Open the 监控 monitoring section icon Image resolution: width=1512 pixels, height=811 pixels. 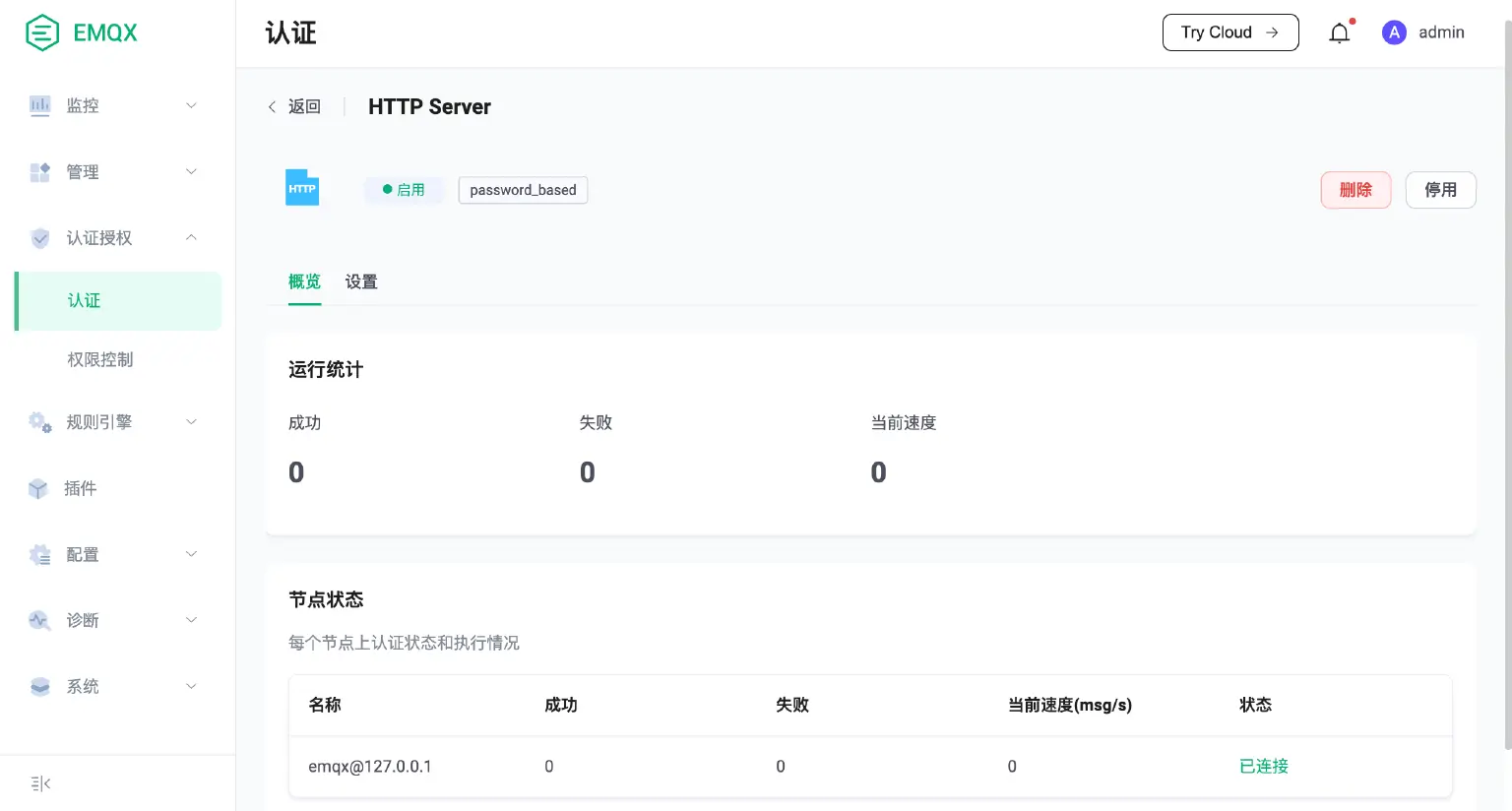(39, 105)
